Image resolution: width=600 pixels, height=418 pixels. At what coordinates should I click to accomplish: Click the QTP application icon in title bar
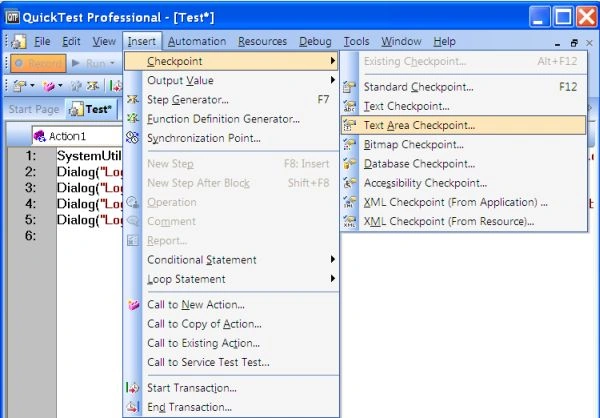(12, 17)
